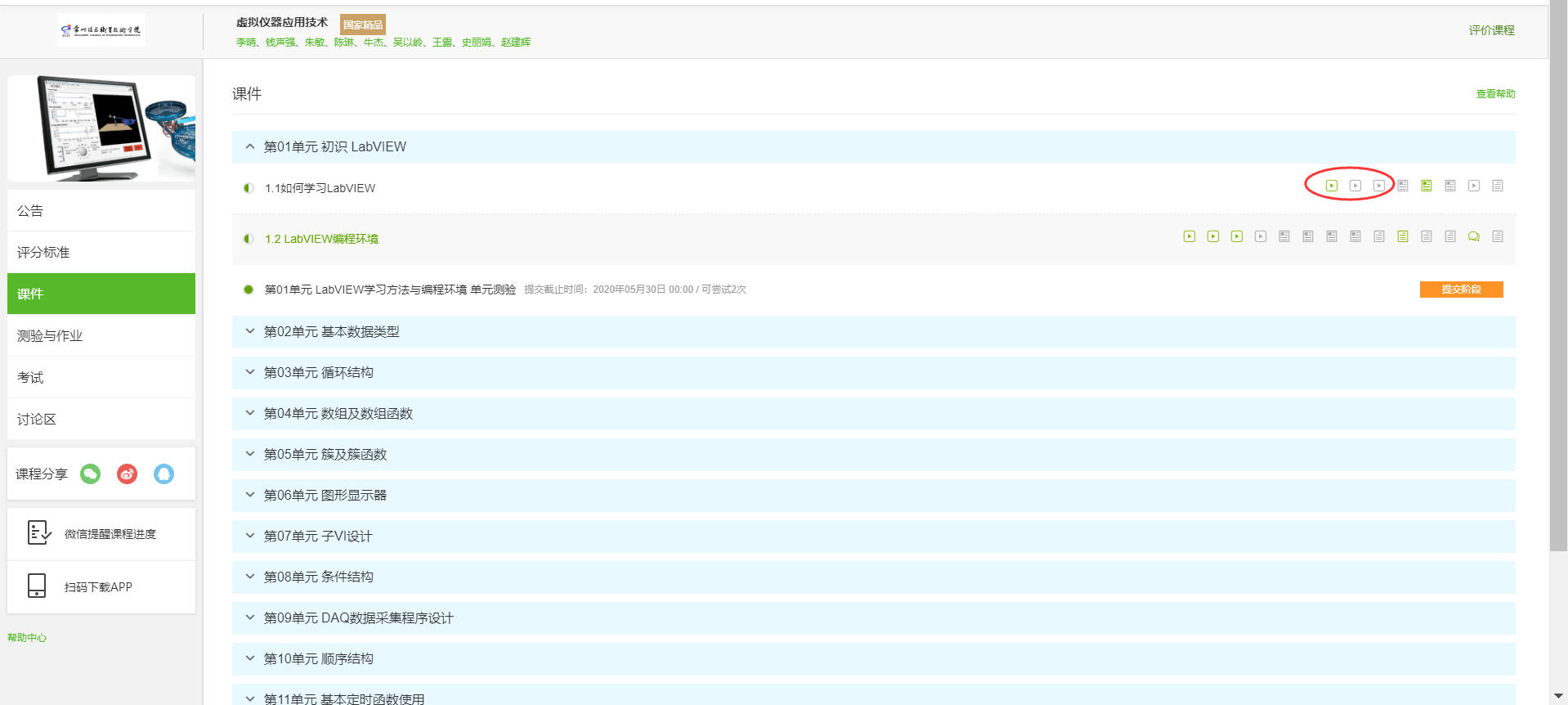This screenshot has width=1568, height=705.
Task: Open the gray video icon in row 1.2
Action: click(1261, 236)
